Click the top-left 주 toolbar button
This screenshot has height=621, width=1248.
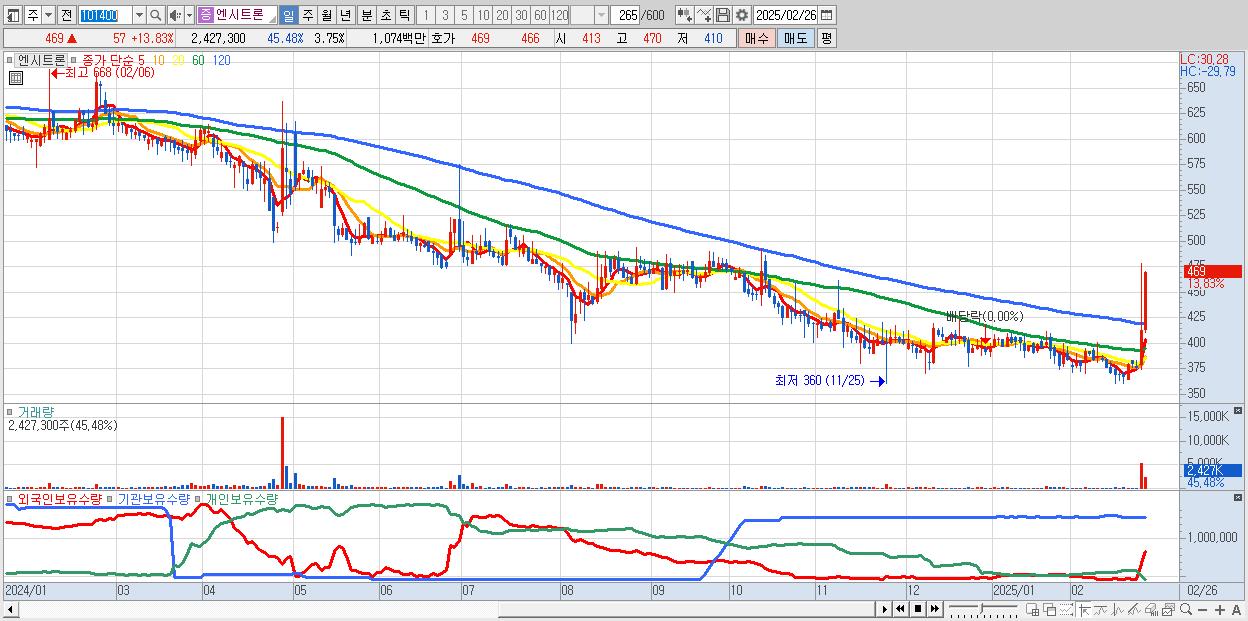click(x=33, y=15)
